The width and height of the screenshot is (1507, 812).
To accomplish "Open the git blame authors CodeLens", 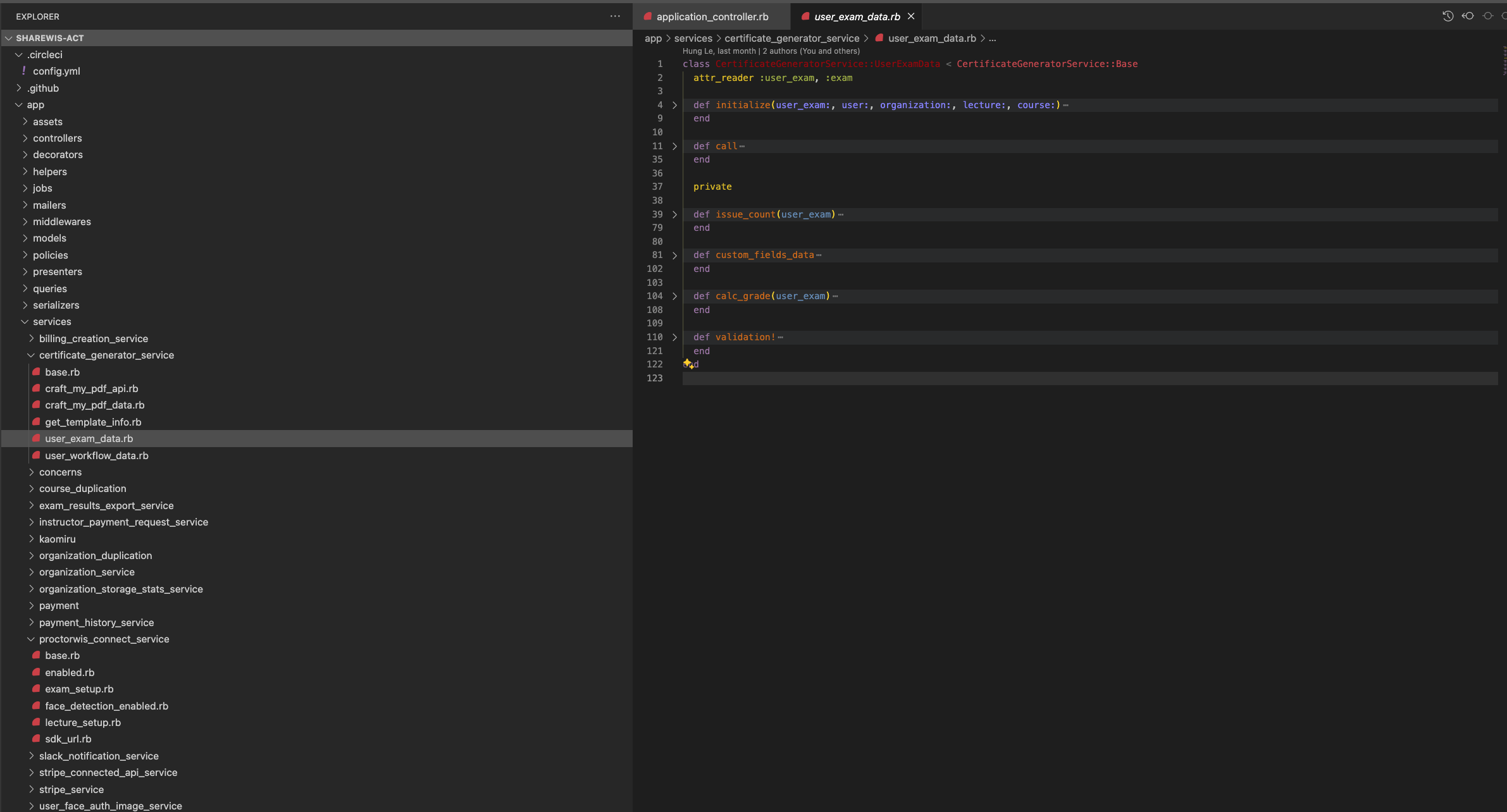I will (x=771, y=51).
